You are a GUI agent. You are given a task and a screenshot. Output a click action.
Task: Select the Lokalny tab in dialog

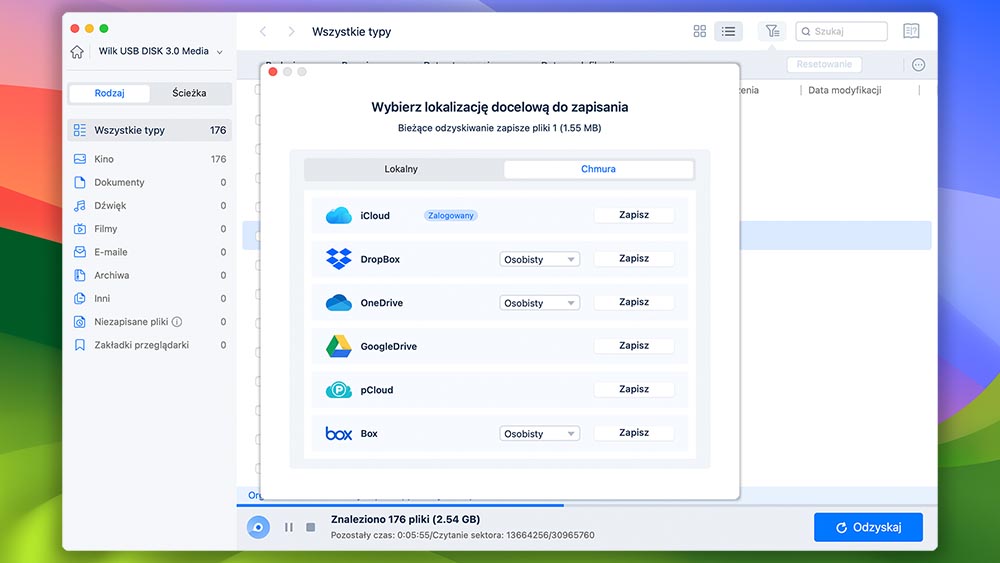coord(401,169)
